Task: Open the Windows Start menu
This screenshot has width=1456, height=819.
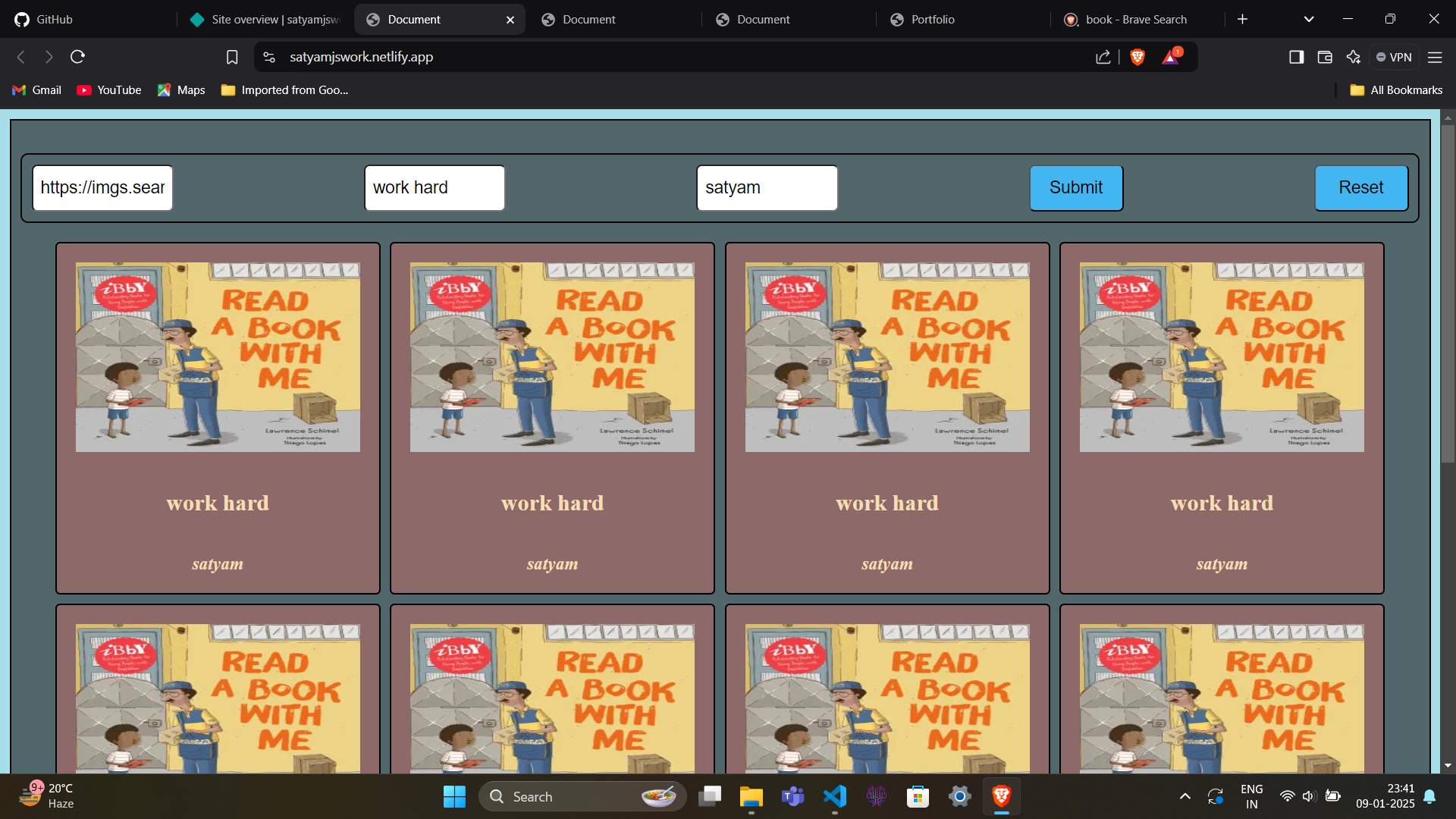Action: (454, 796)
